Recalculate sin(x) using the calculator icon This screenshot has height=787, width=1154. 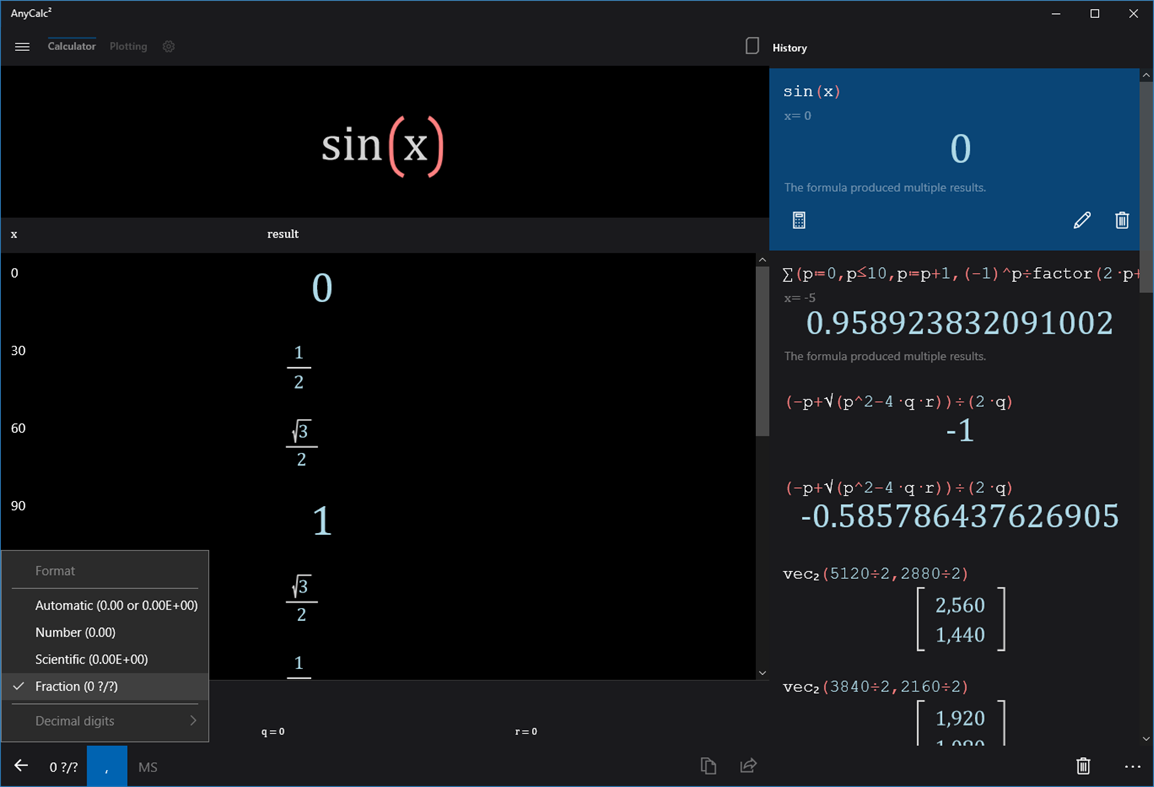pos(798,219)
